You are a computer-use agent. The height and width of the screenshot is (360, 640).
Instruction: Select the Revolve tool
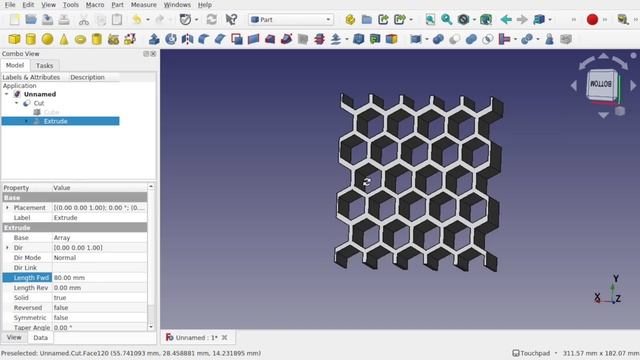point(171,39)
